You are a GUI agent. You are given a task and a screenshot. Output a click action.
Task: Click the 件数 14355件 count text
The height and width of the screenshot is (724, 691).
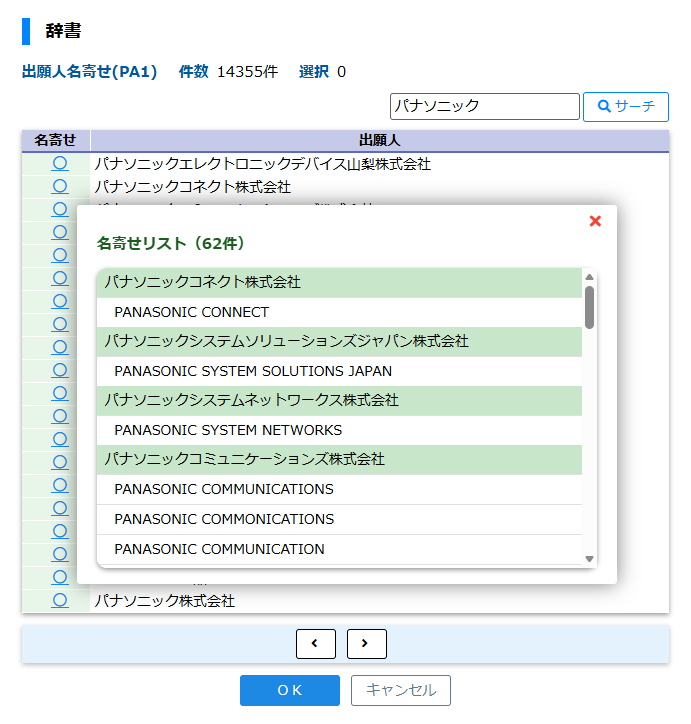[228, 72]
